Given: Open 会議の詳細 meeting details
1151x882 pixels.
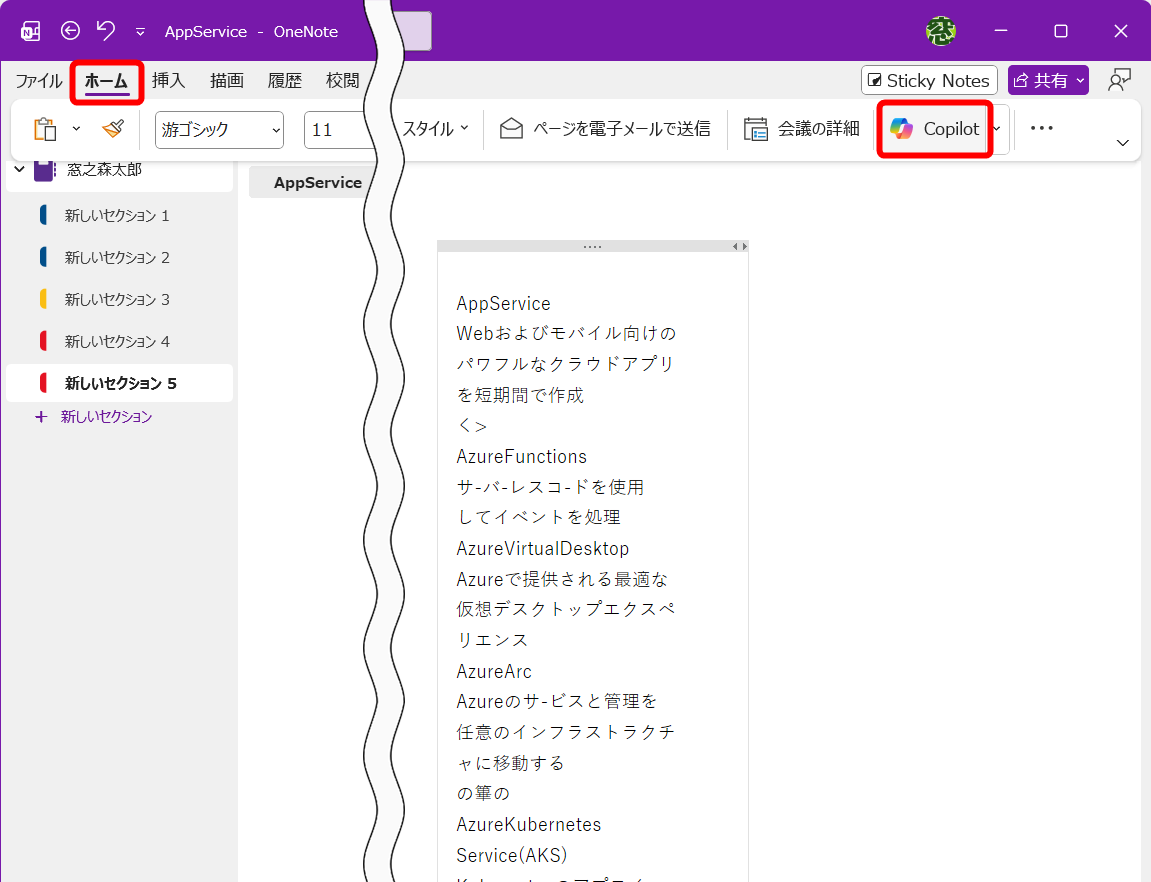Looking at the screenshot, I should pos(801,129).
